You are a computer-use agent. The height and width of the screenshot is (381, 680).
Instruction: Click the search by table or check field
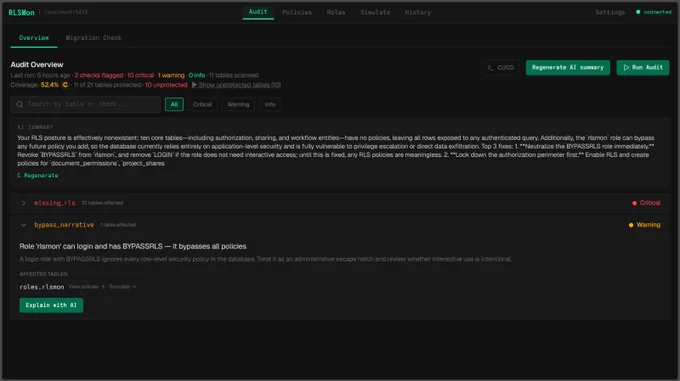point(85,104)
